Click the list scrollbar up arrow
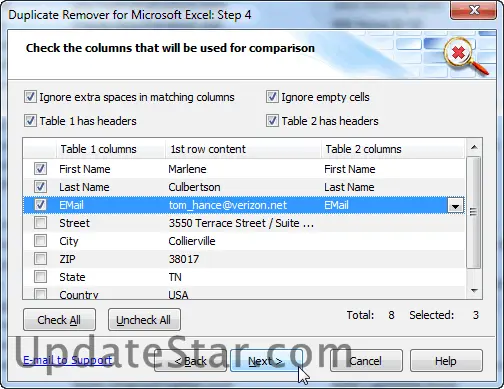This screenshot has height=389, width=504. pyautogui.click(x=474, y=147)
